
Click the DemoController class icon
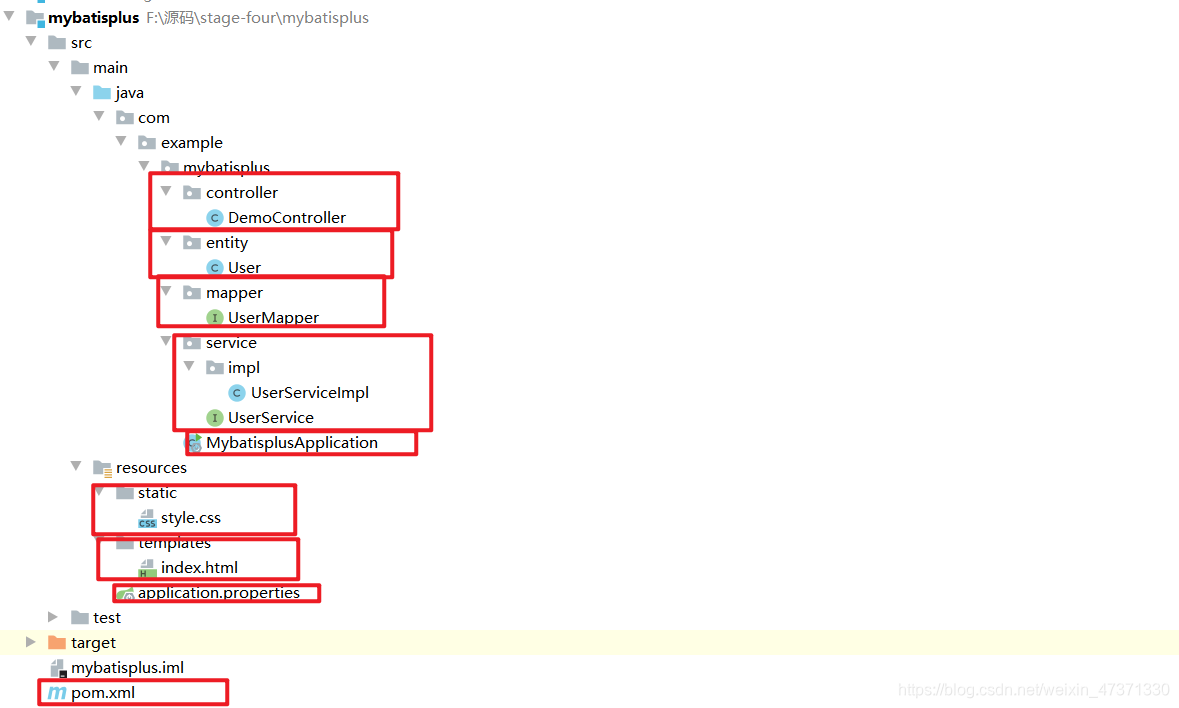(x=214, y=218)
